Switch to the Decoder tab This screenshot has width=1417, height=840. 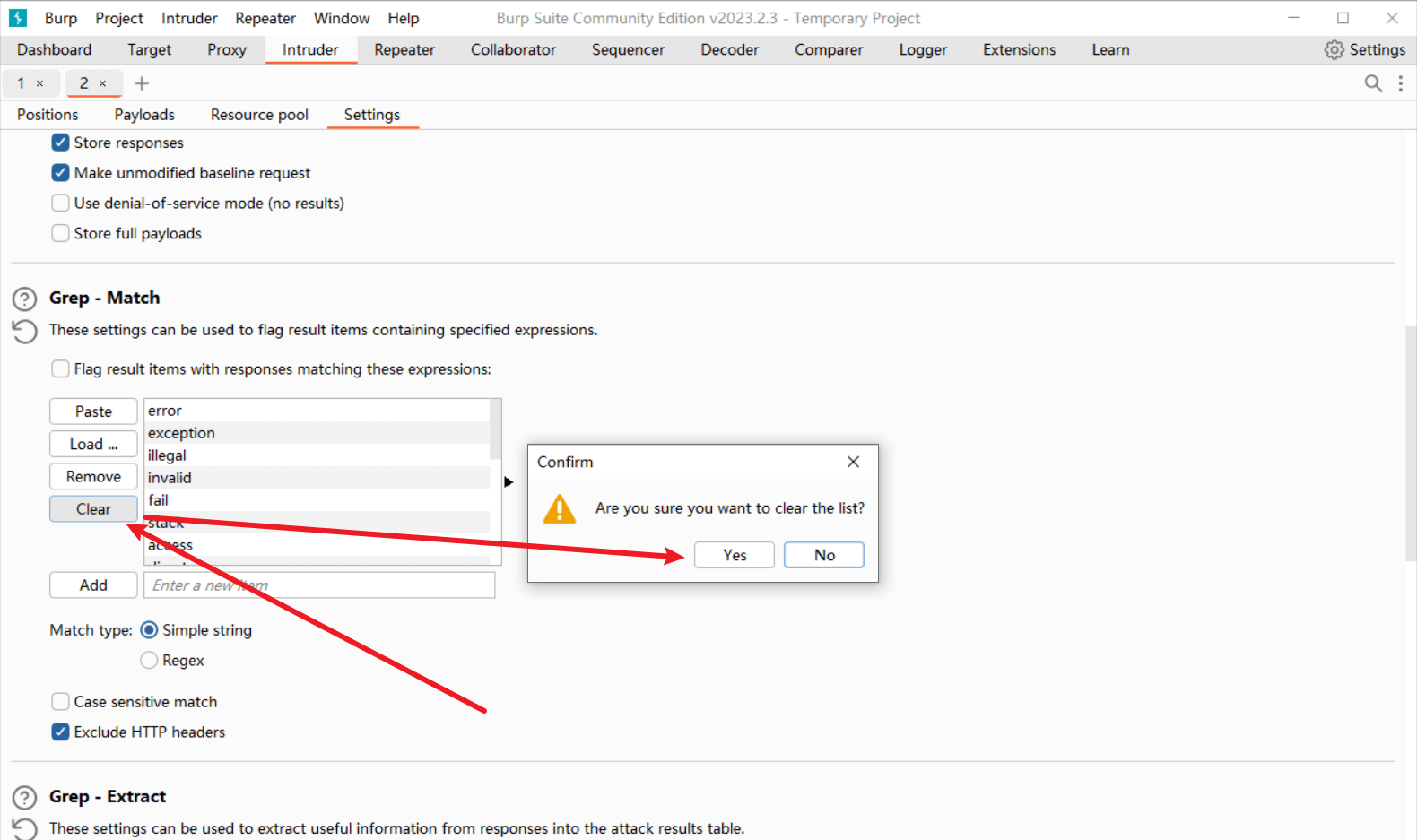(730, 50)
